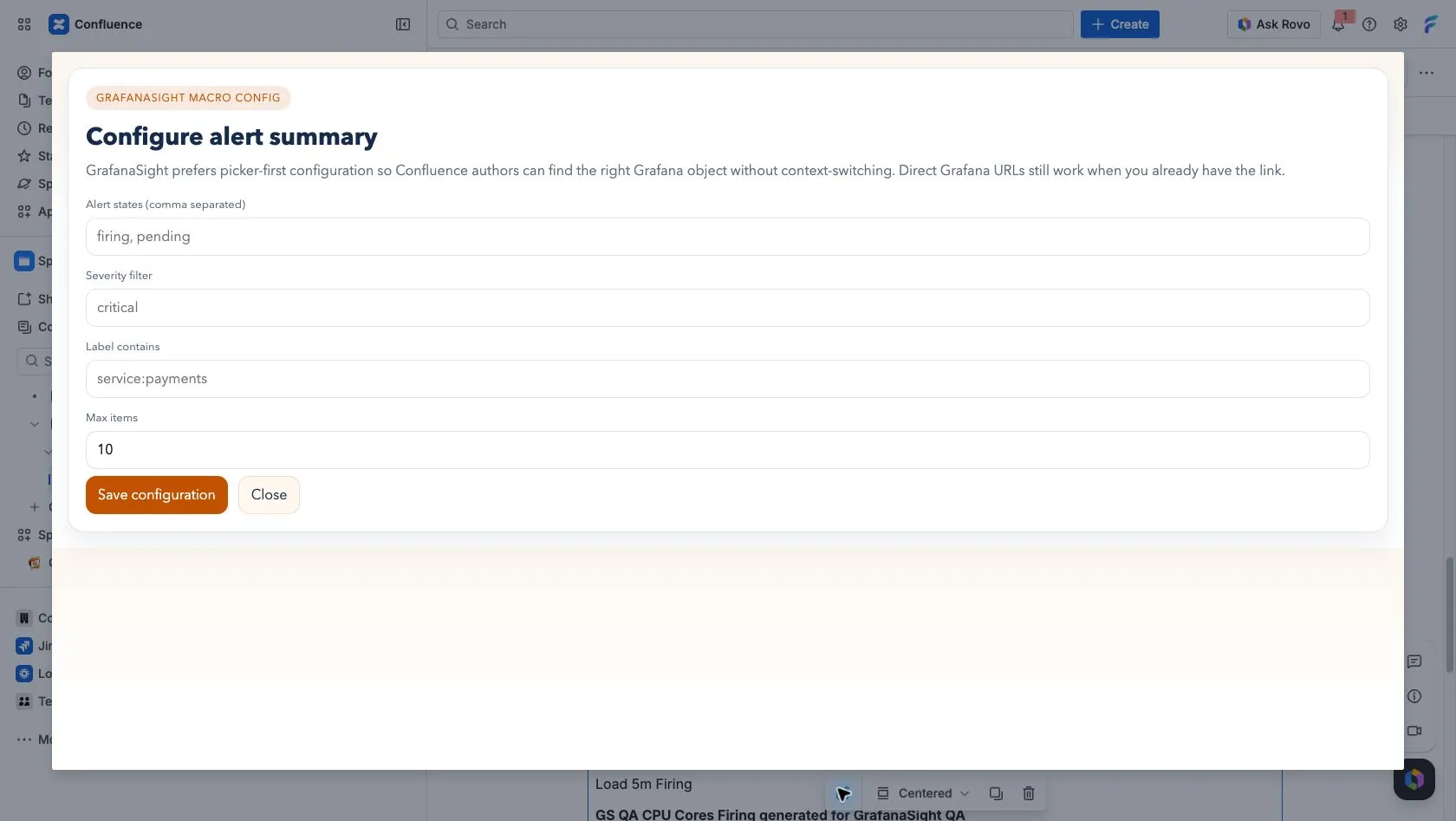Focus the top Search field
This screenshot has height=821, width=1456.
755,24
